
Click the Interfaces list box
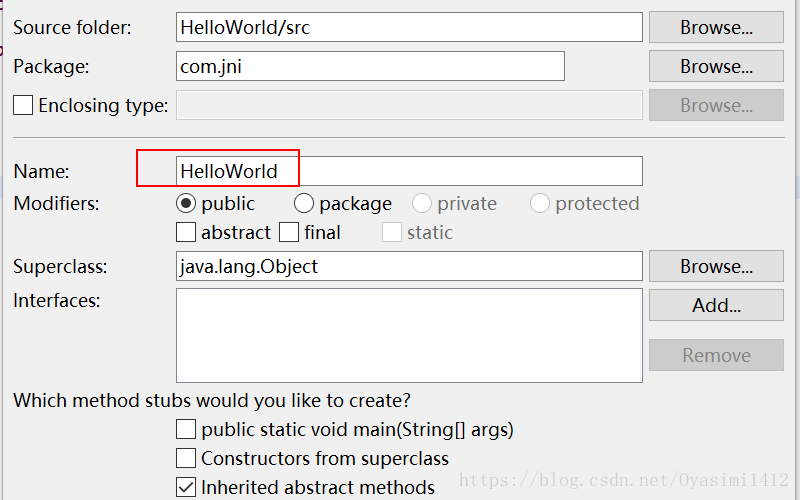[409, 335]
